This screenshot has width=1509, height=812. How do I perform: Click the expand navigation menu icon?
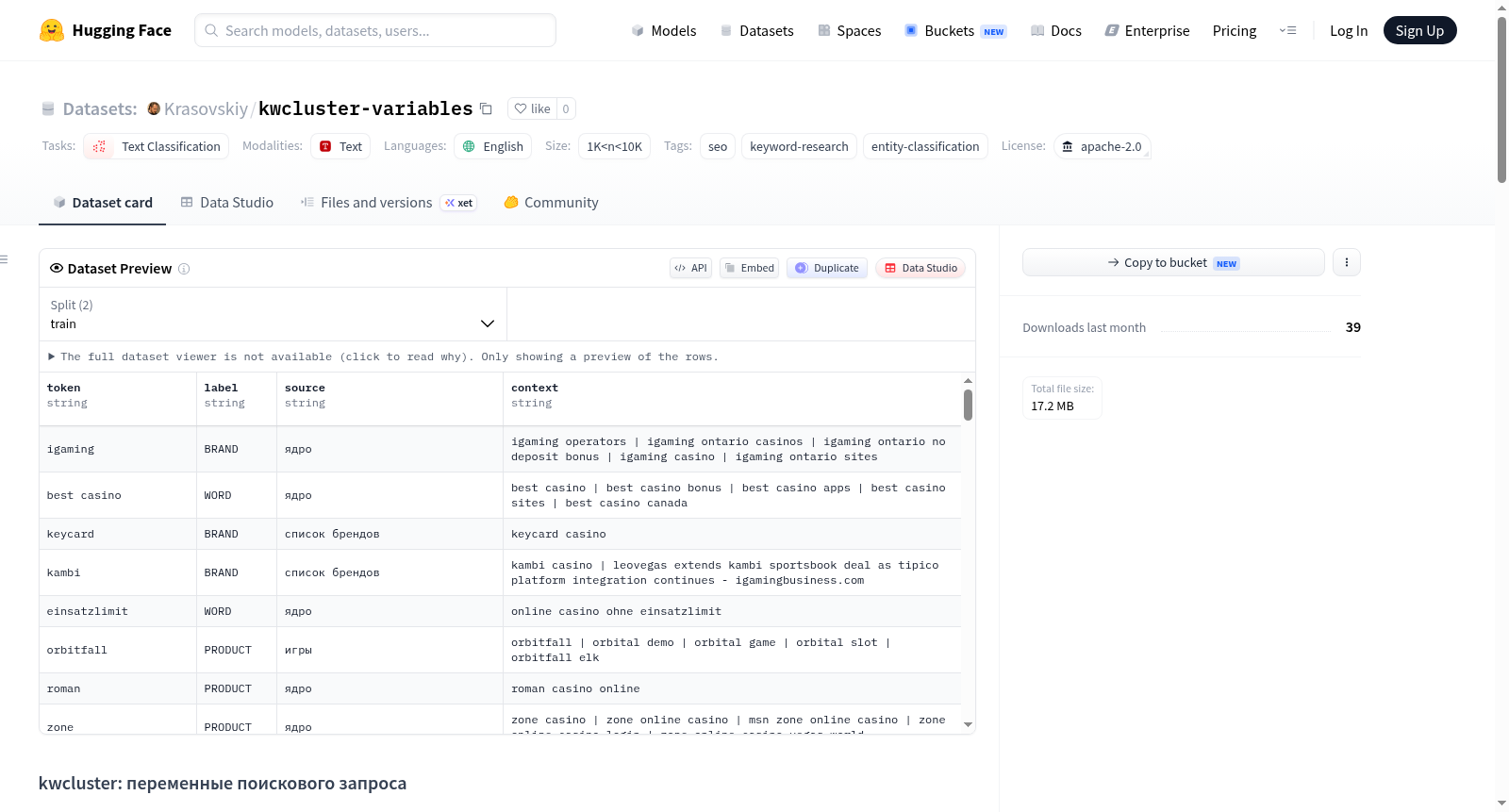pyautogui.click(x=1287, y=30)
